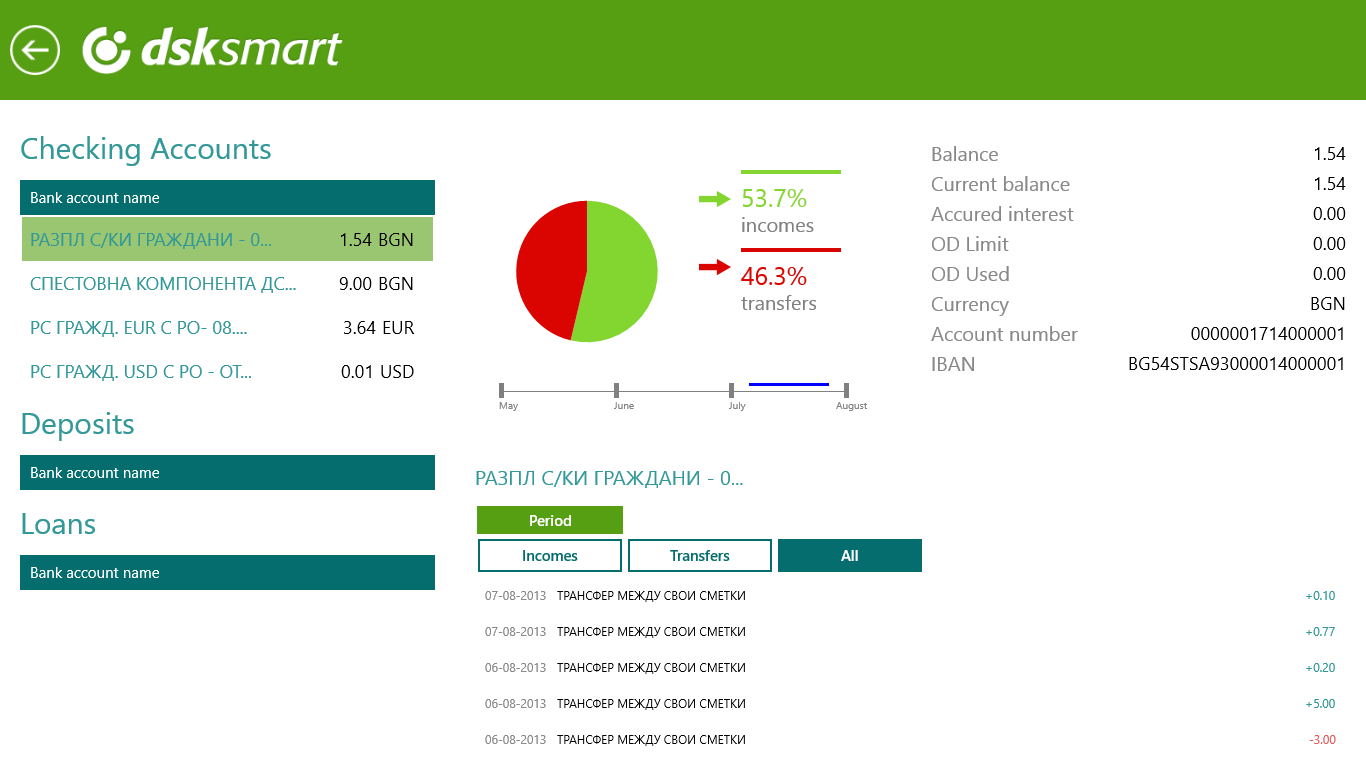Viewport: 1366px width, 768px height.
Task: Go back with the circular arrow button
Action: coord(35,49)
